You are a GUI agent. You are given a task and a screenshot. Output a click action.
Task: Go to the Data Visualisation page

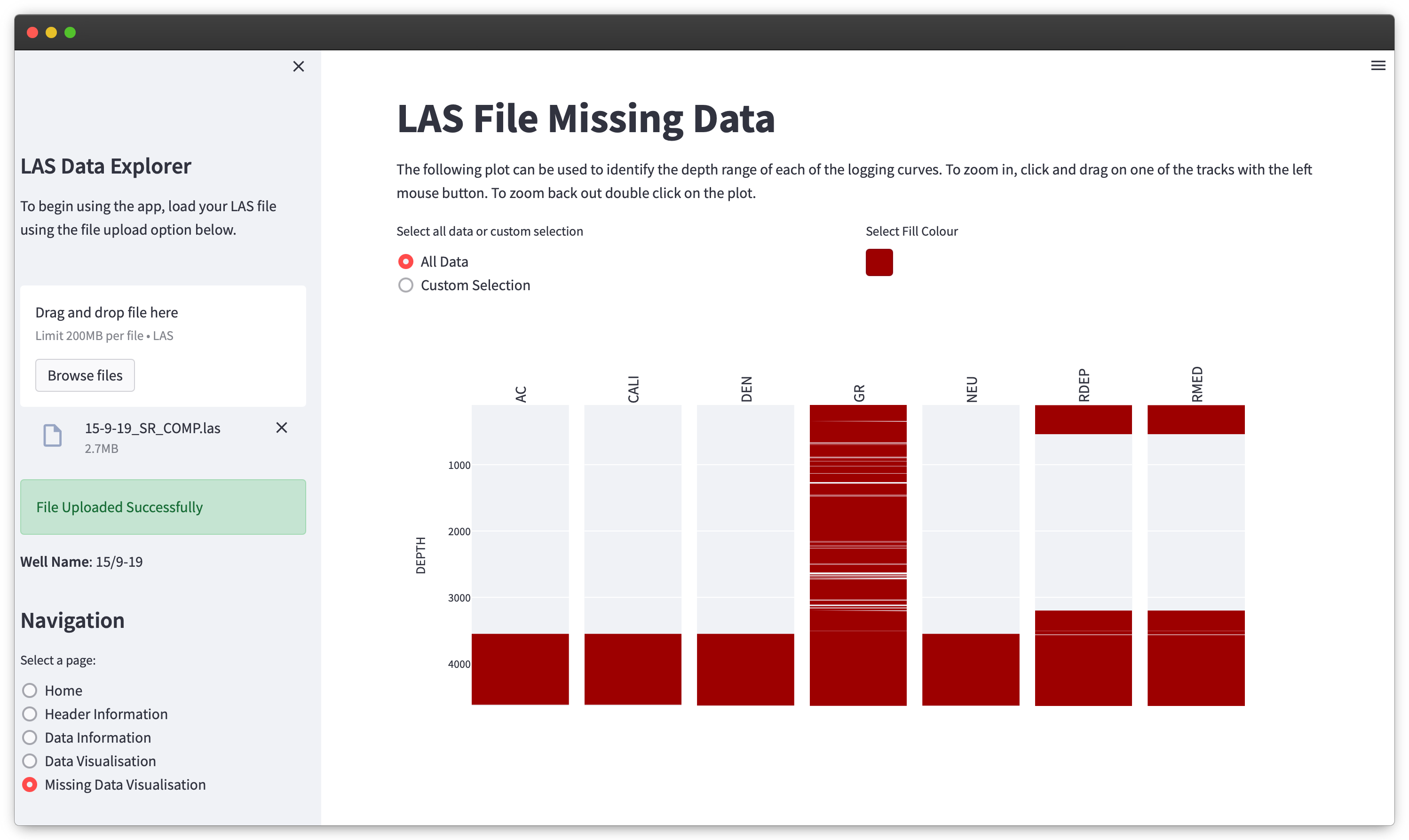[x=30, y=761]
